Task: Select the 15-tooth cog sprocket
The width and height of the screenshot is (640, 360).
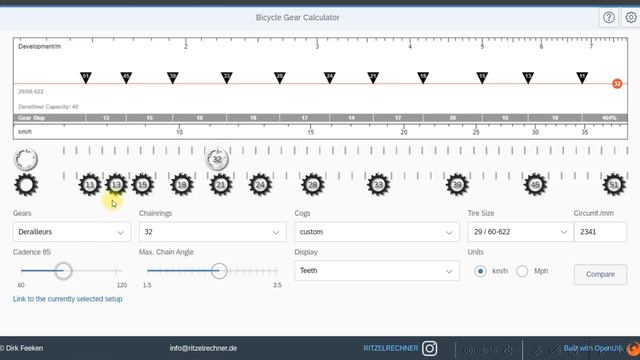Action: click(x=142, y=185)
